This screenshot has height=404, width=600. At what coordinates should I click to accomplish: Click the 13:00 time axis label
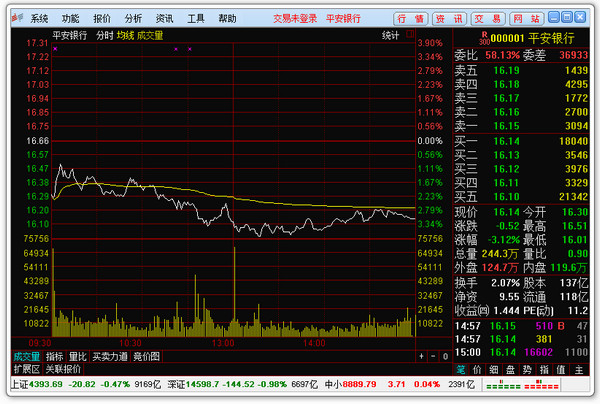pyautogui.click(x=223, y=343)
